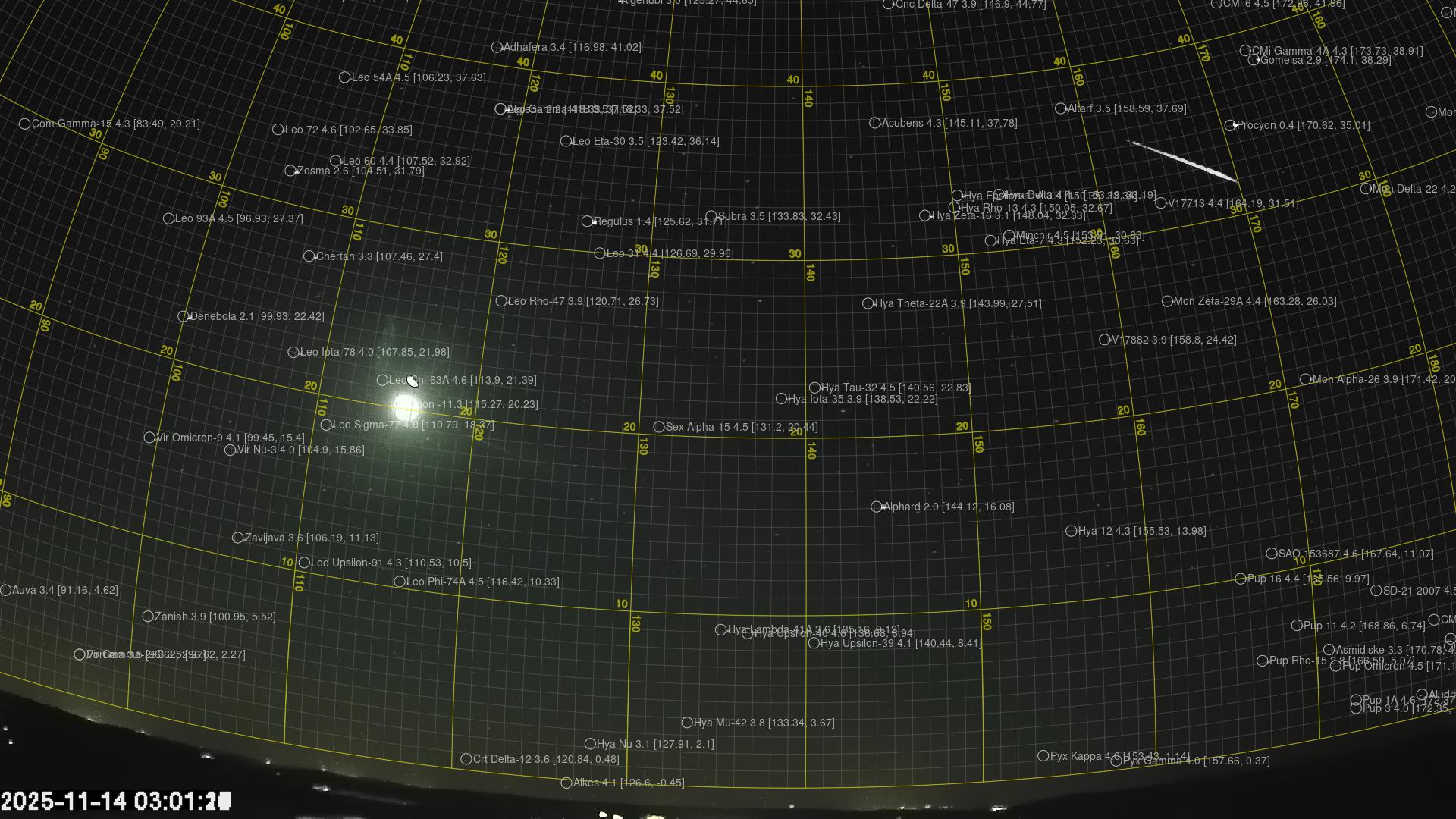This screenshot has width=1456, height=819.
Task: Click the Regulus star marker circle
Action: tap(587, 221)
